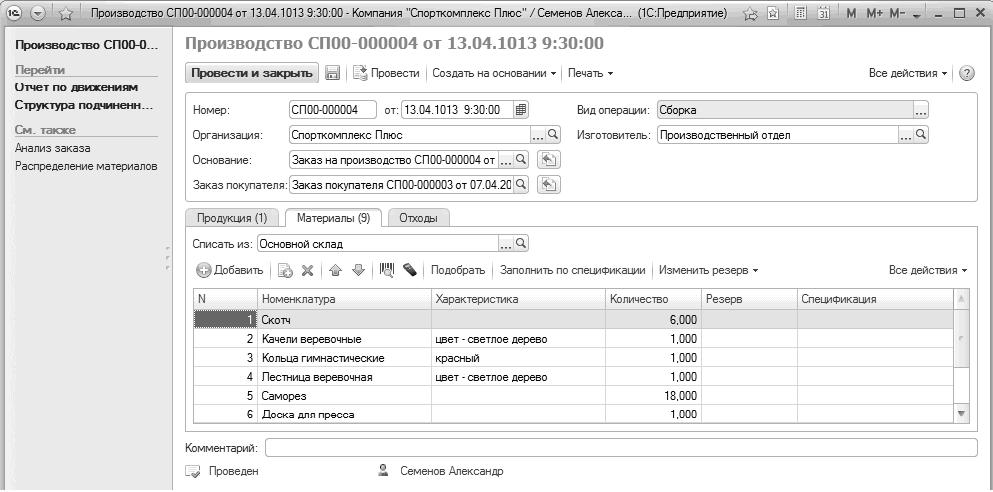Open Создать на основании dropdown
The width and height of the screenshot is (993, 492).
[x=494, y=73]
